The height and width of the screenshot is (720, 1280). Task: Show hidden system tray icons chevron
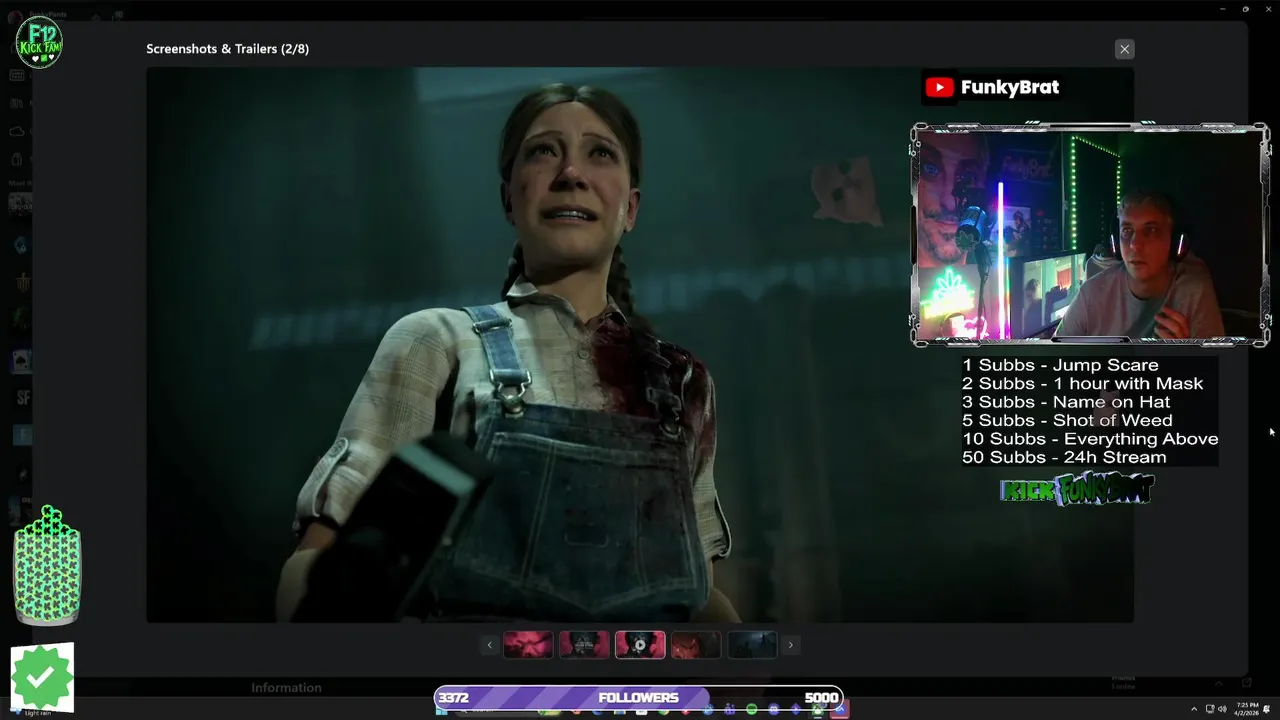(x=1193, y=709)
